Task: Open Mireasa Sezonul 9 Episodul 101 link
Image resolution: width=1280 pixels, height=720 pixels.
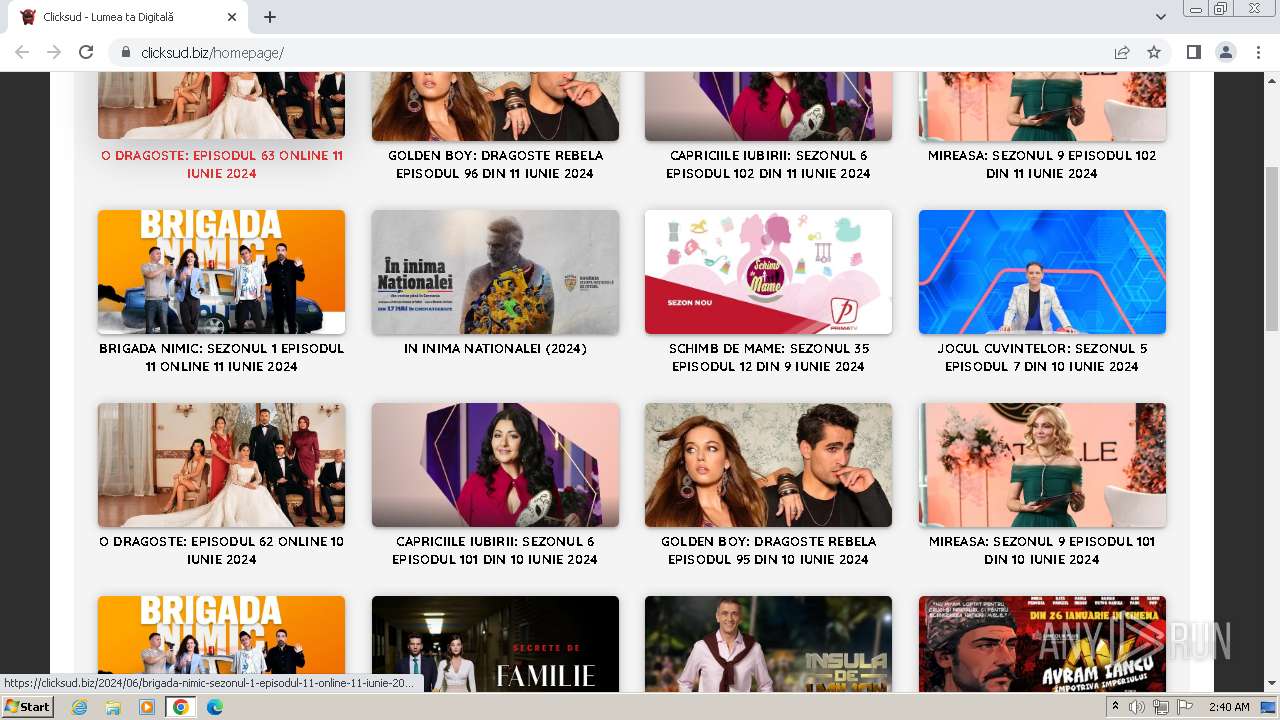Action: (1042, 551)
